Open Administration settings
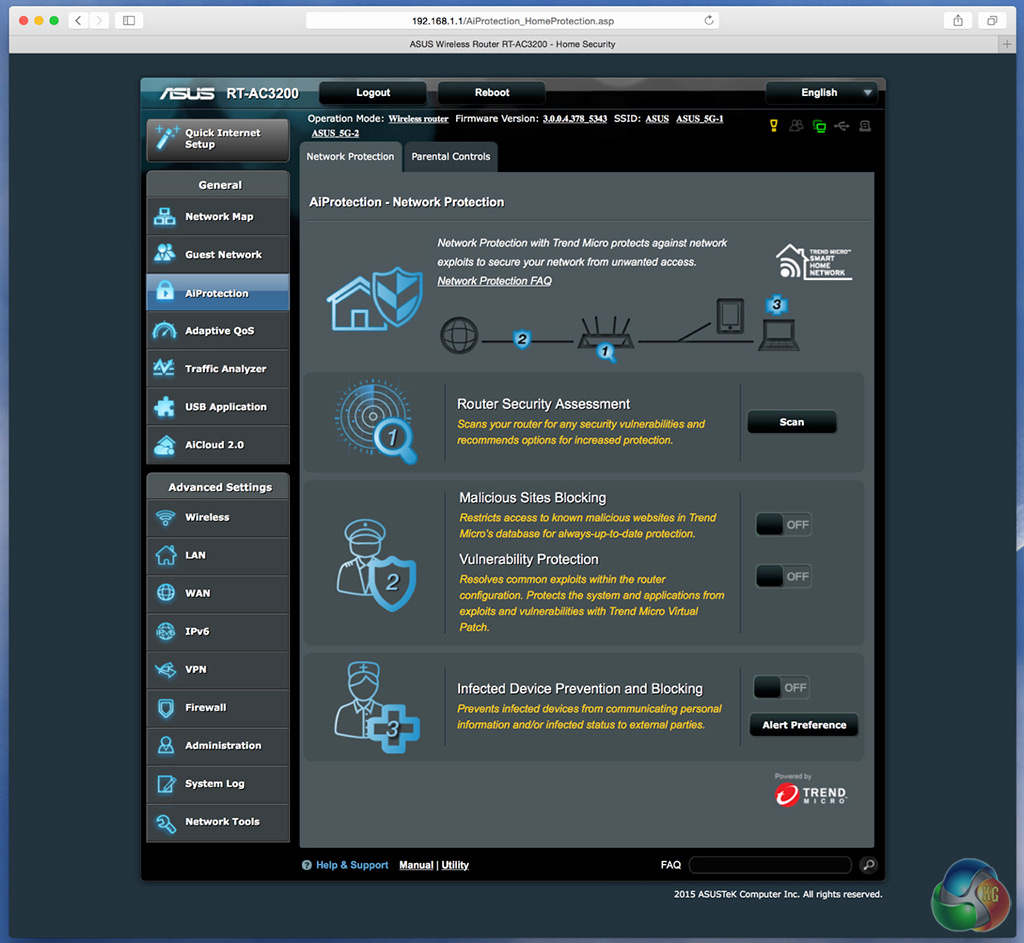This screenshot has height=943, width=1024. pyautogui.click(x=218, y=745)
